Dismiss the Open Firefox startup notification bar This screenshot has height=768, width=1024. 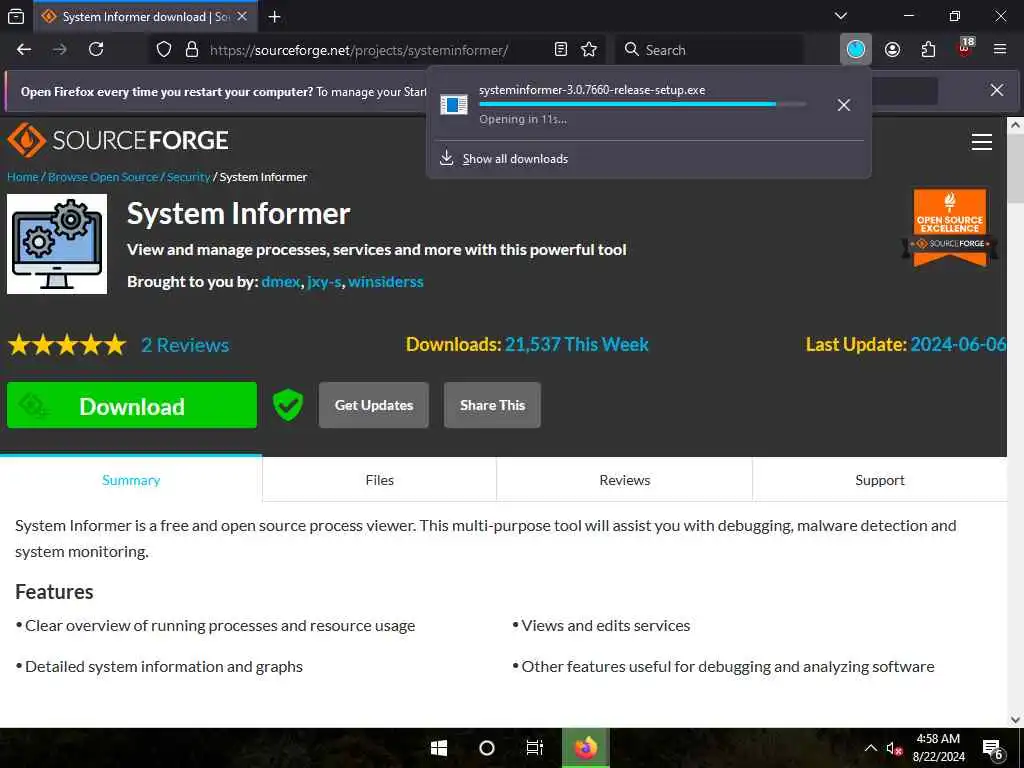tap(997, 90)
